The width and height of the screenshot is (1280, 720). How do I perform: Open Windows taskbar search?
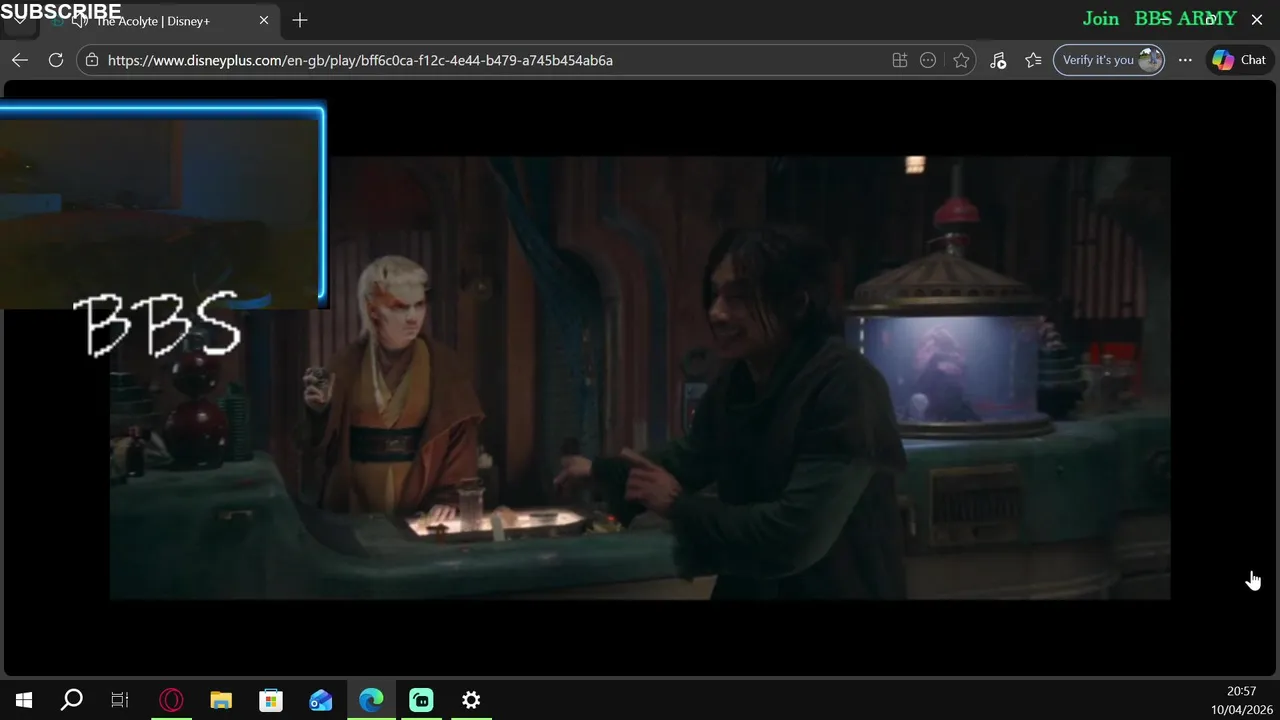[x=72, y=700]
